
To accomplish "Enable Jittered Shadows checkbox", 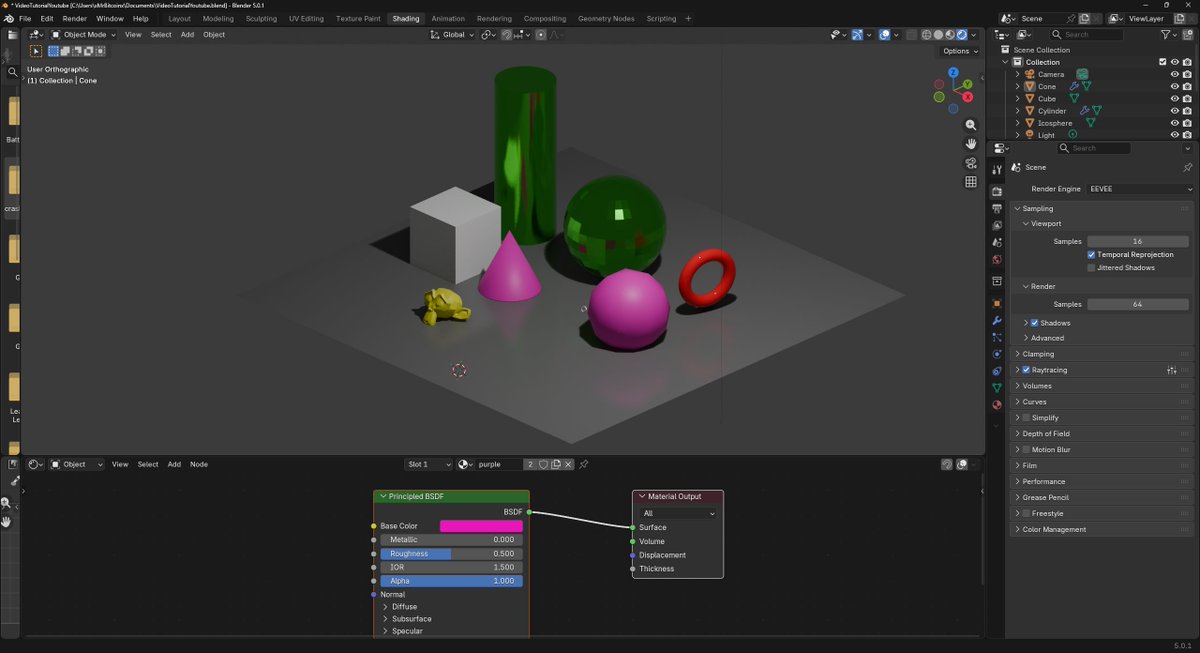I will (x=1091, y=267).
